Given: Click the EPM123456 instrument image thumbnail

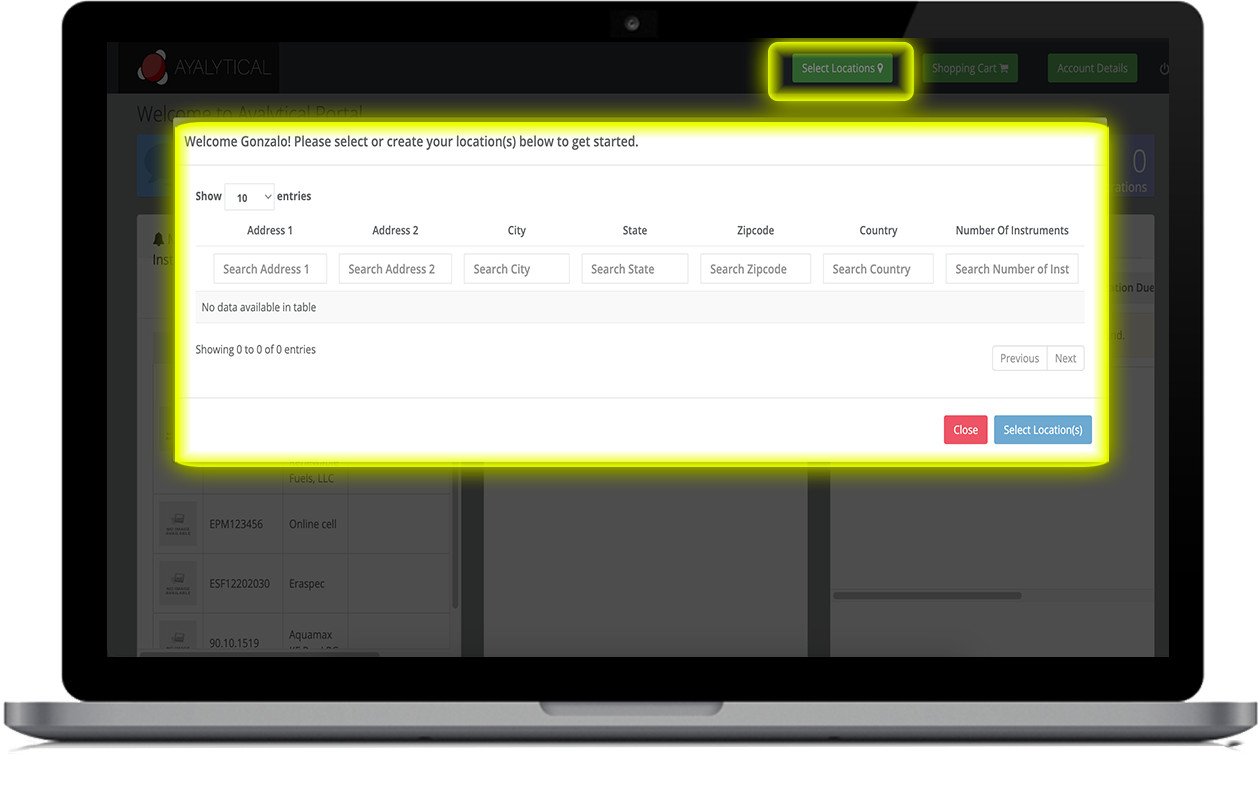Looking at the screenshot, I should pyautogui.click(x=178, y=524).
